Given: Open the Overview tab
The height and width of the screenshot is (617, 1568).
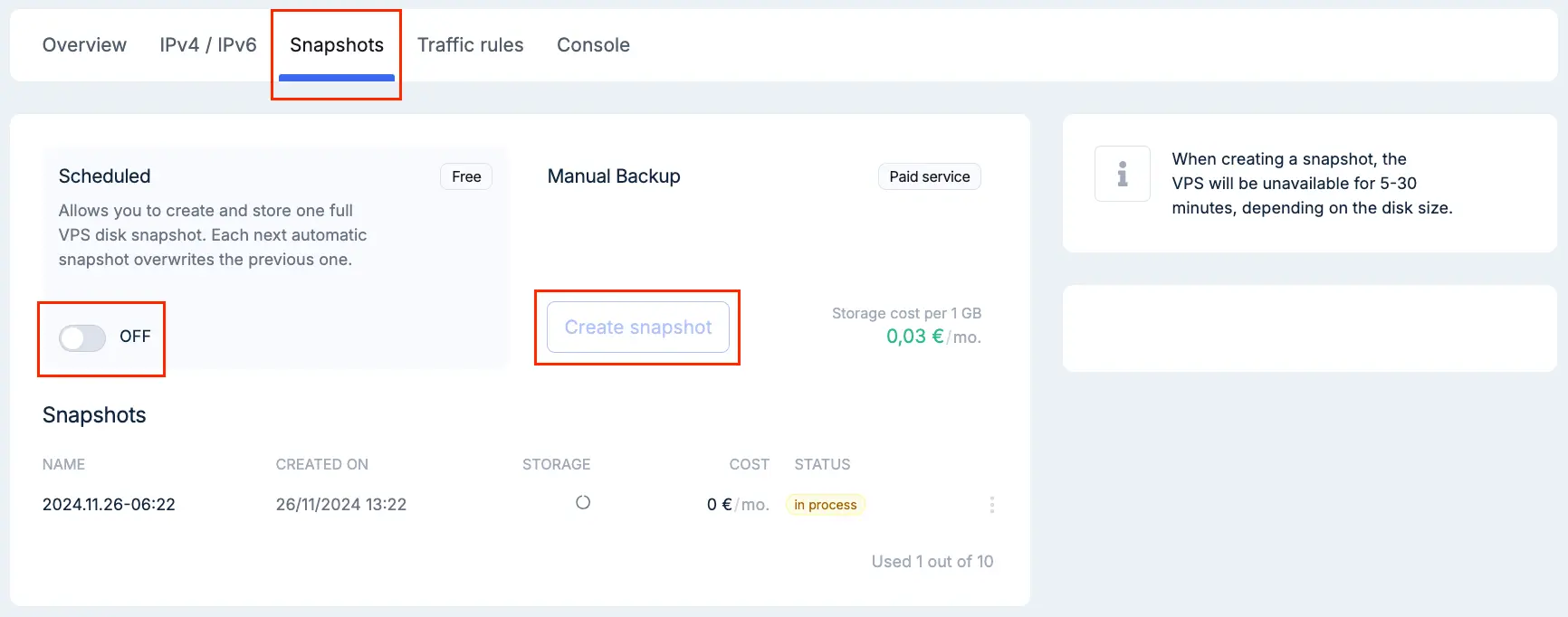Looking at the screenshot, I should [x=84, y=45].
